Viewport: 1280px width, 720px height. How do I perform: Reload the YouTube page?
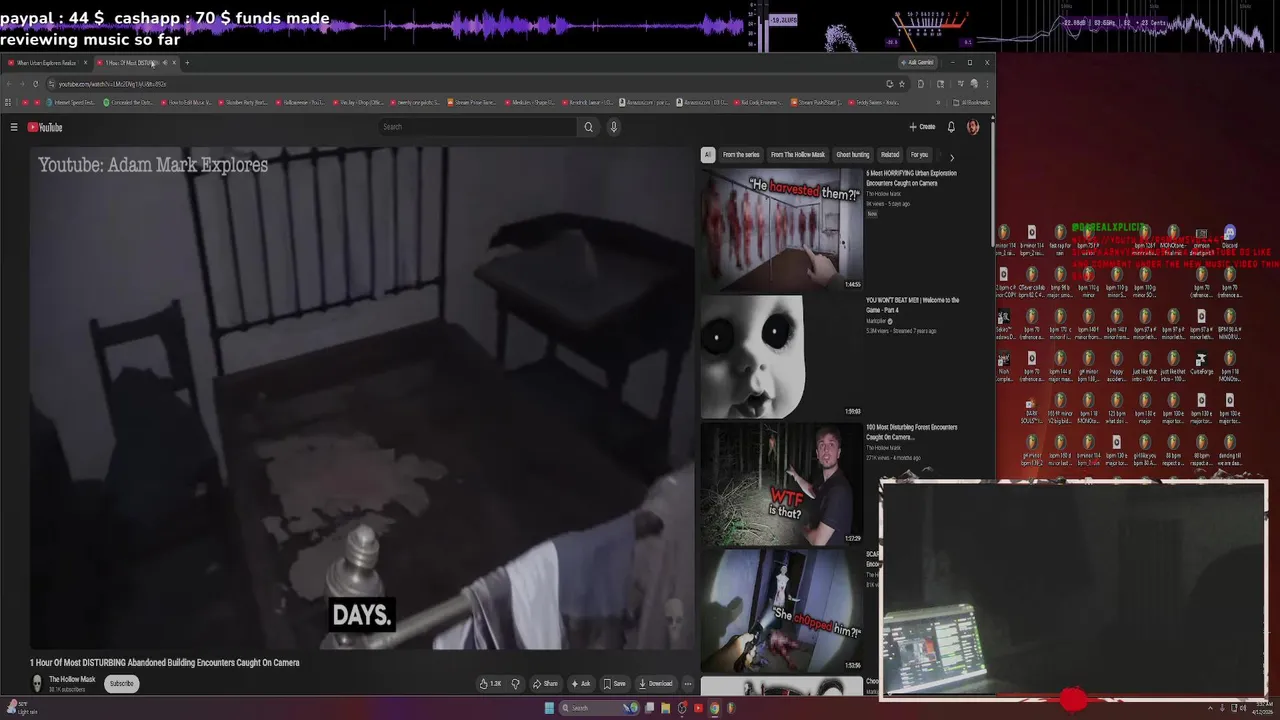[x=36, y=84]
